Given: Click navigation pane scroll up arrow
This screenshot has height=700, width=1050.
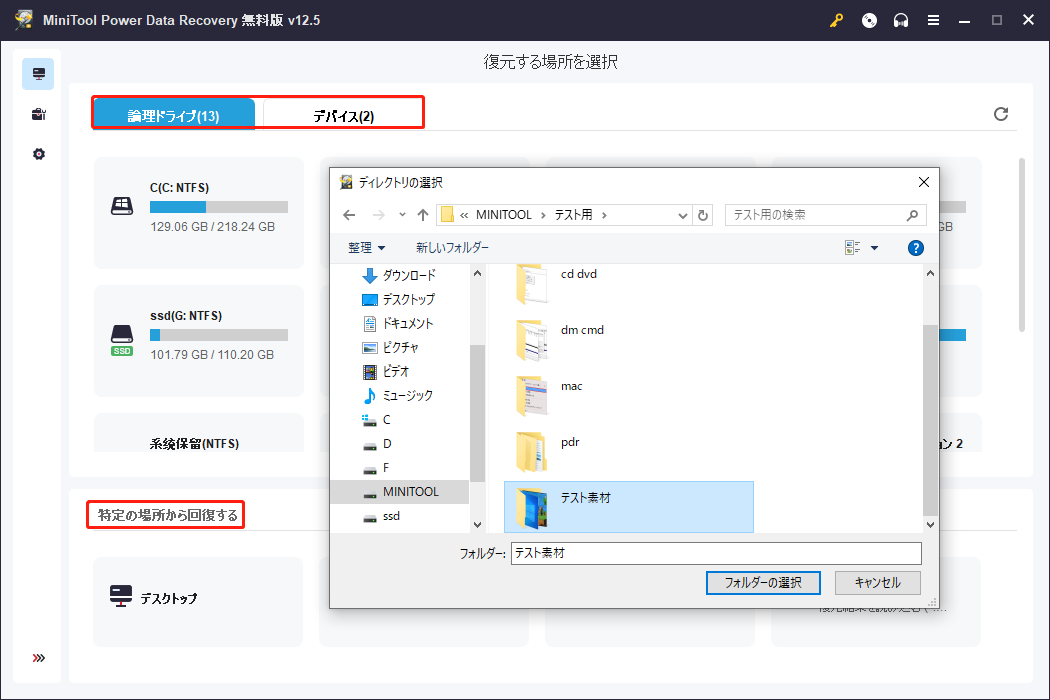Looking at the screenshot, I should point(477,273).
